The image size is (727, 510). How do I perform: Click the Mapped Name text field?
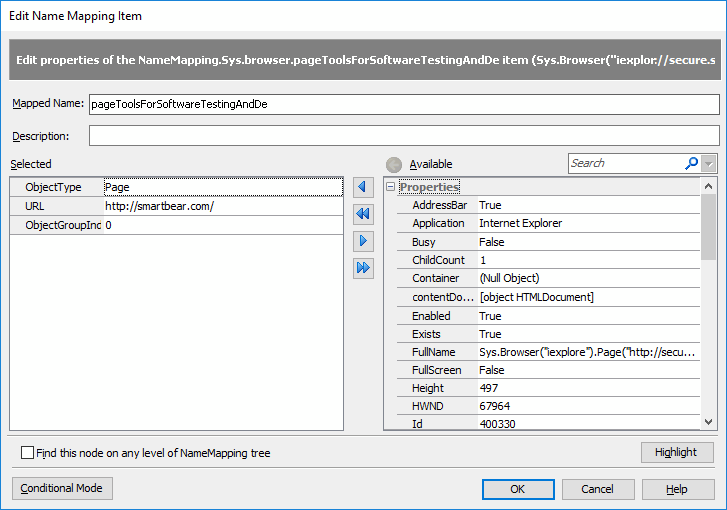click(x=403, y=104)
